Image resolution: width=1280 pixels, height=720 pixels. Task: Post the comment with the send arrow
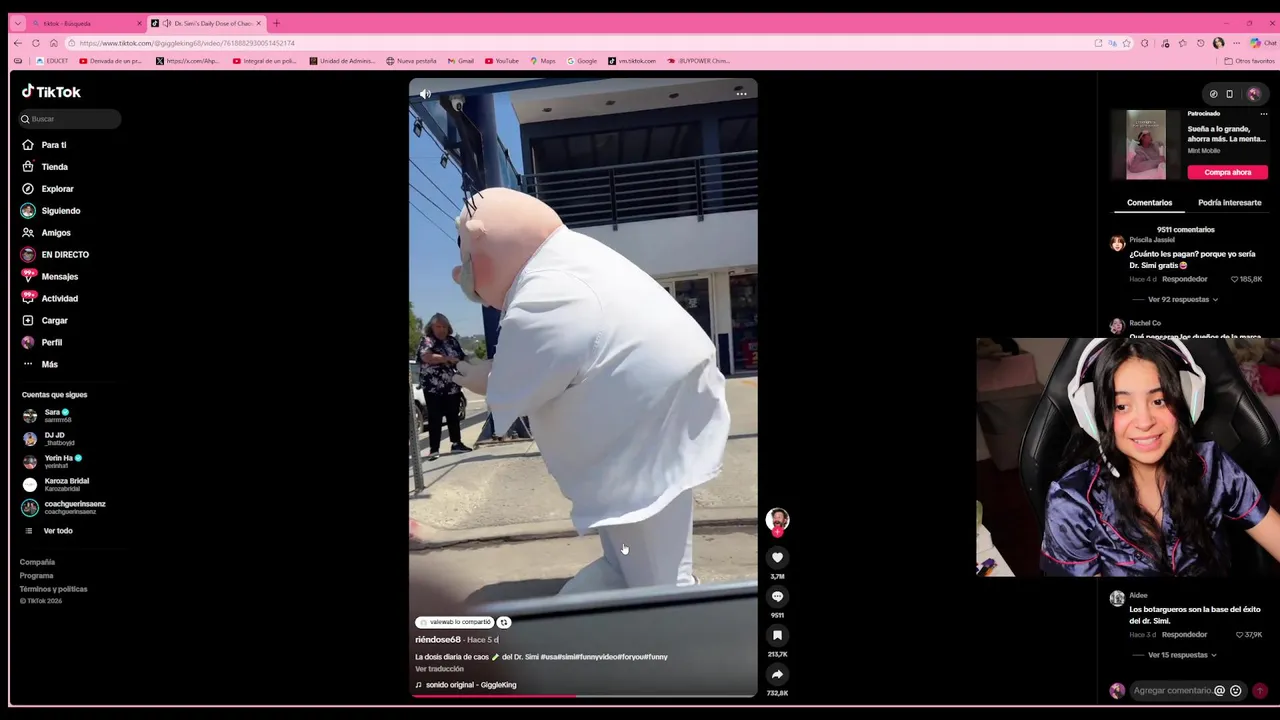tap(1260, 691)
